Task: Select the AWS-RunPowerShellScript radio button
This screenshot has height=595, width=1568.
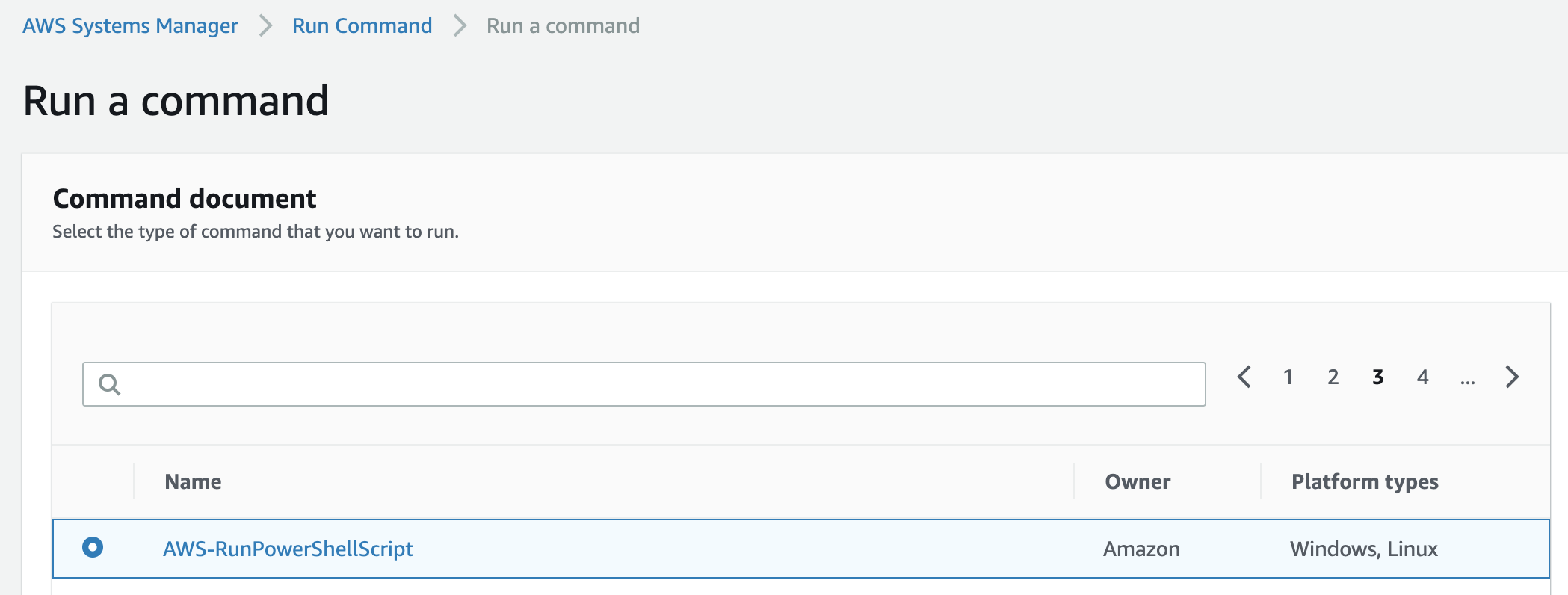Action: pyautogui.click(x=93, y=547)
